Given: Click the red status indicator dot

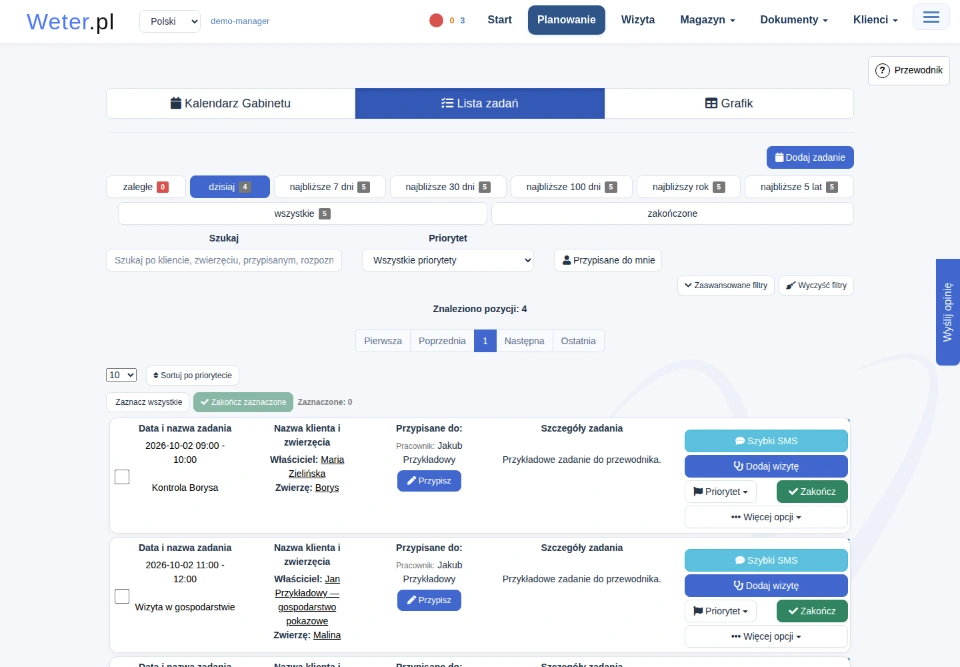Looking at the screenshot, I should [x=436, y=20].
